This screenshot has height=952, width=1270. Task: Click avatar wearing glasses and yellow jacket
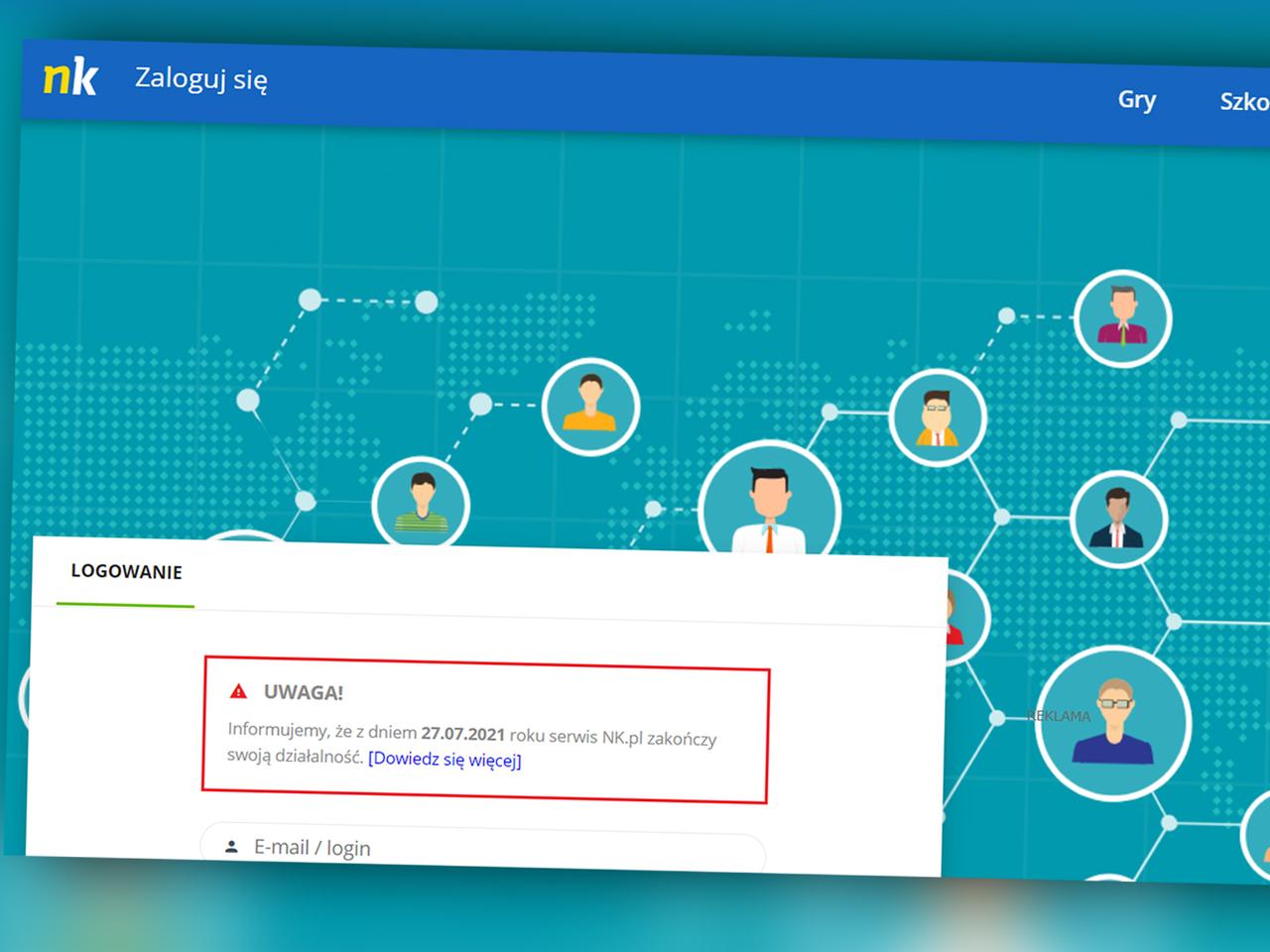pyautogui.click(x=938, y=417)
